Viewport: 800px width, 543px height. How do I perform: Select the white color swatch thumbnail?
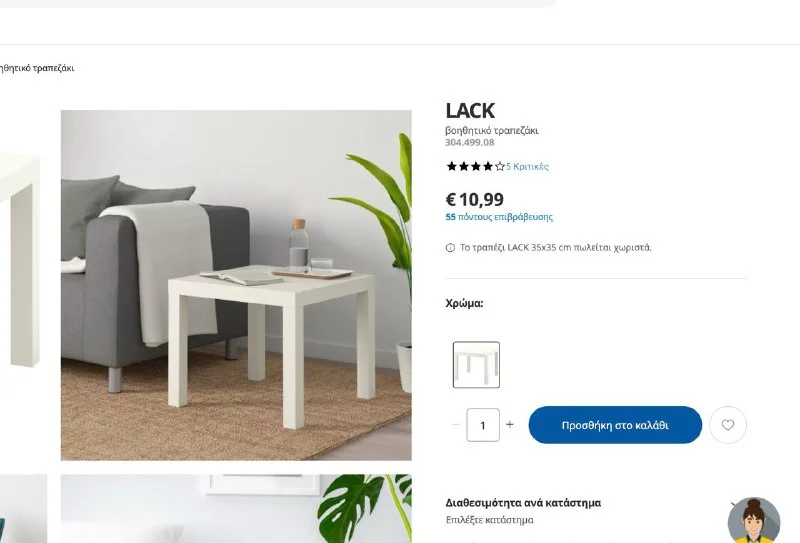pos(476,365)
